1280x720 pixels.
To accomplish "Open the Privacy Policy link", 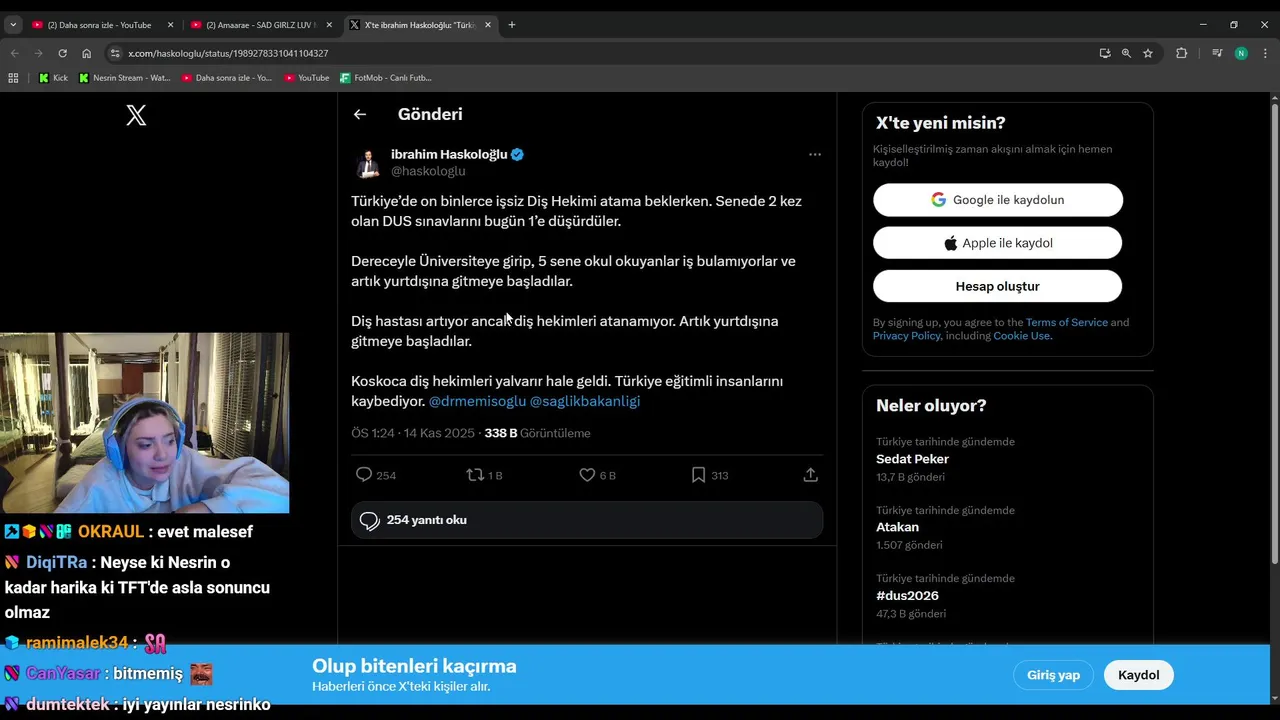I will (907, 336).
